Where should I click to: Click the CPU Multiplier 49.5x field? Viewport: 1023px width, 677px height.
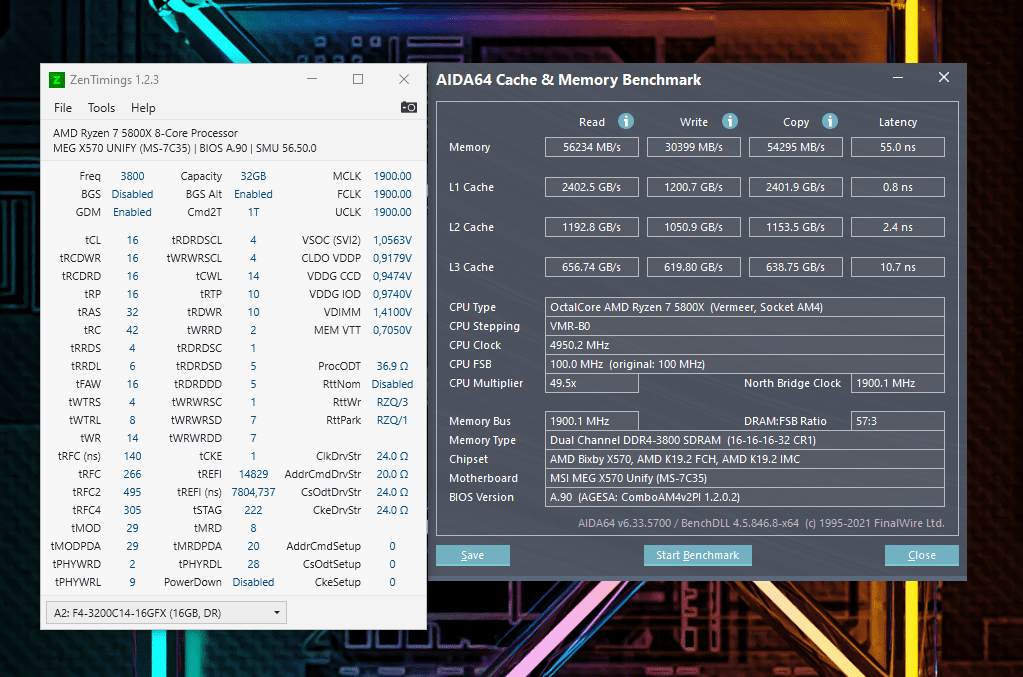tap(592, 384)
